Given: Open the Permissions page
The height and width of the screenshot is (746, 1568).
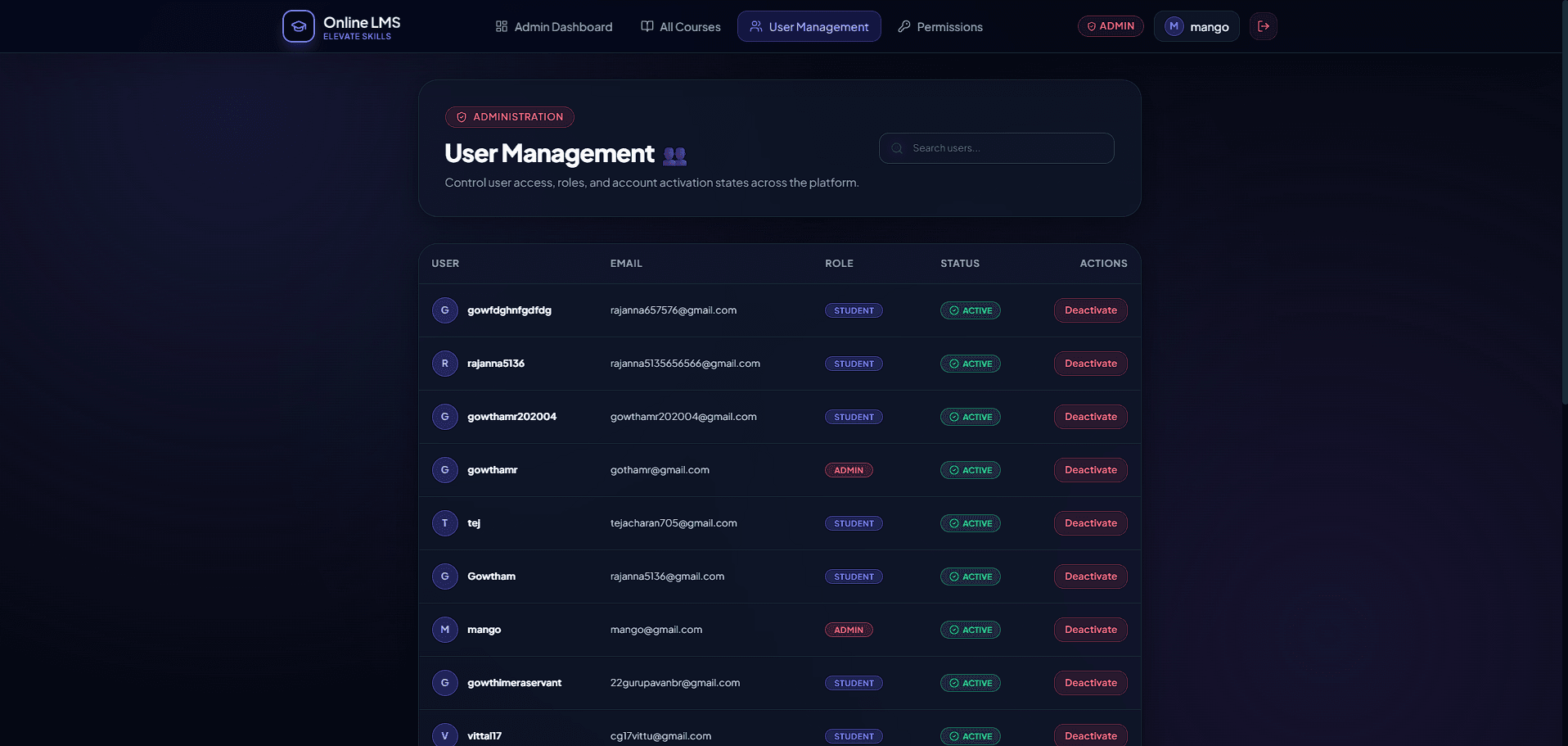Looking at the screenshot, I should (940, 26).
